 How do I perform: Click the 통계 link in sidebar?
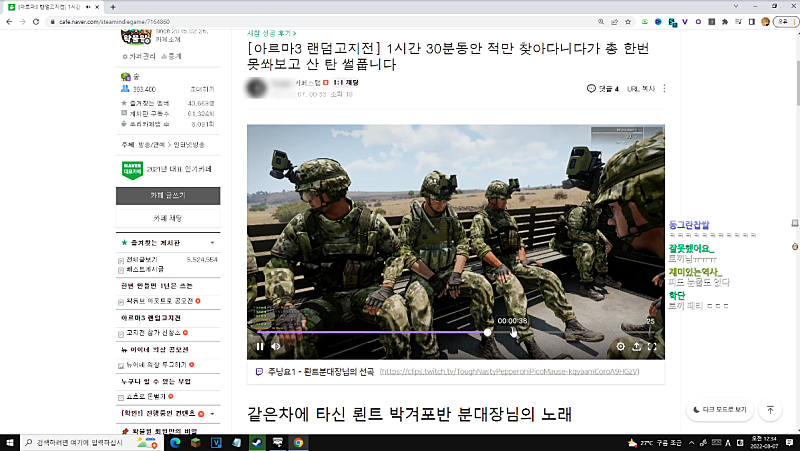(171, 56)
